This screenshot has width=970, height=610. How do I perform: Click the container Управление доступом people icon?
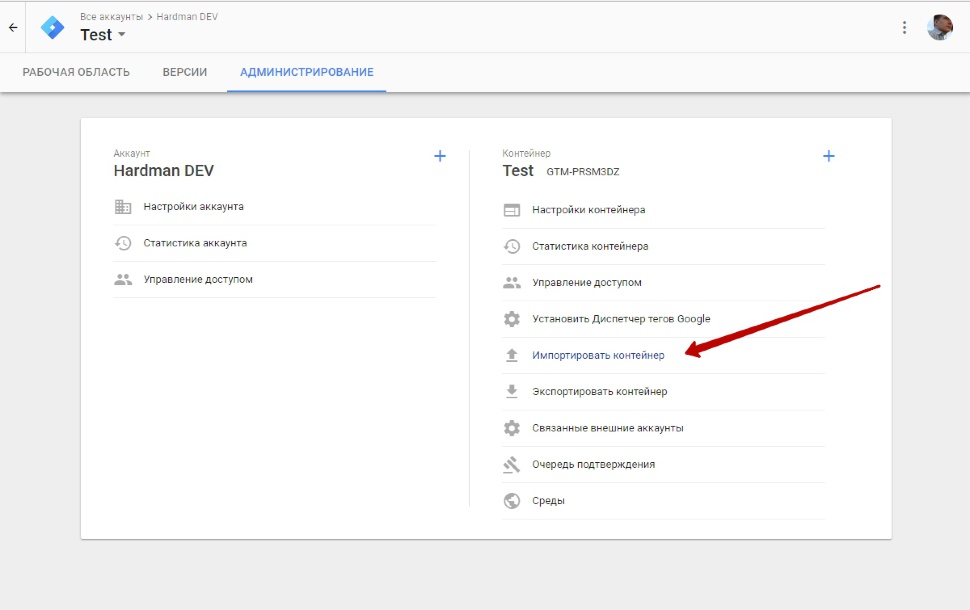pos(512,283)
